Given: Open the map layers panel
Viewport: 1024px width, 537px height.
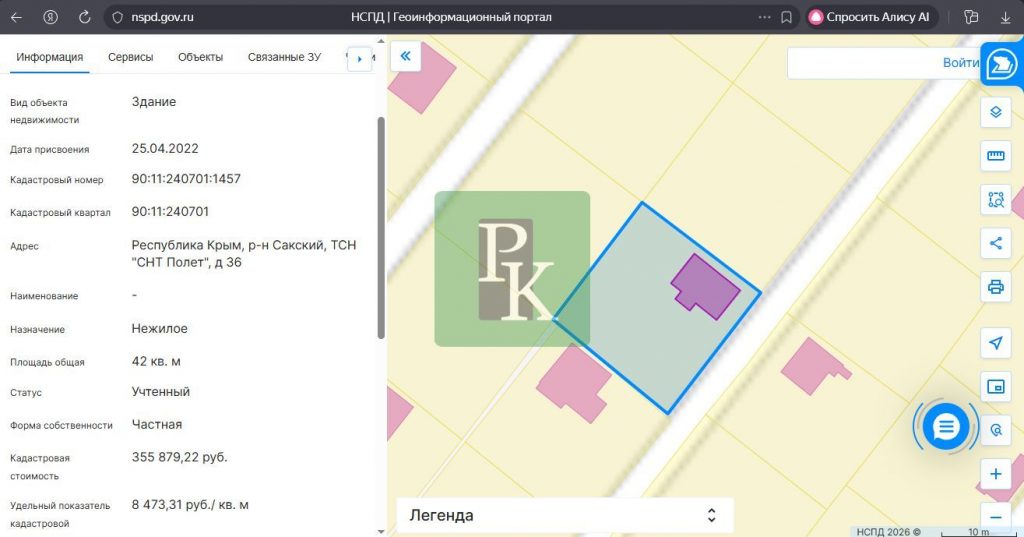Looking at the screenshot, I should tap(995, 112).
